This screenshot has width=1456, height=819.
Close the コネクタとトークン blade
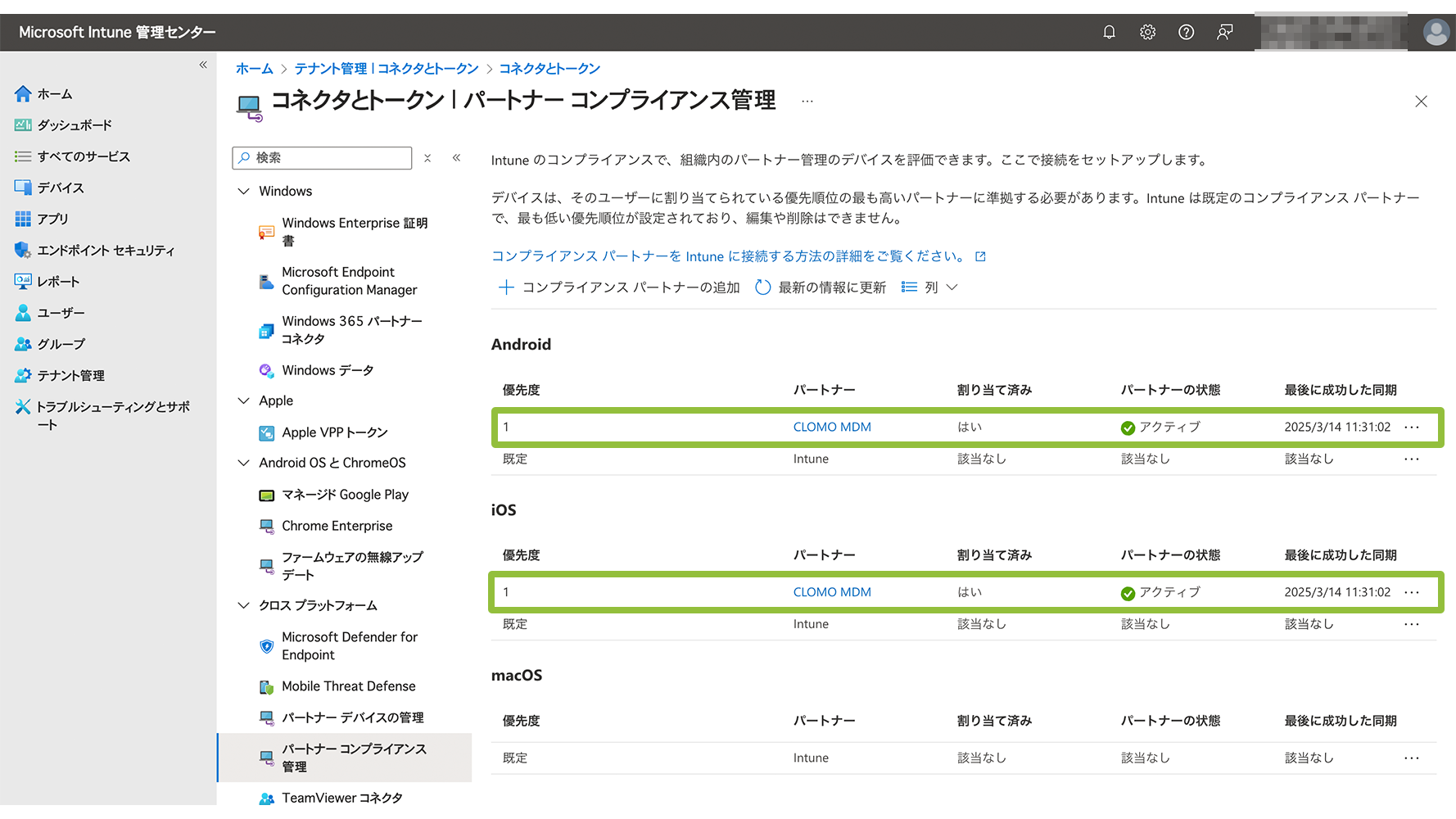[x=1421, y=102]
